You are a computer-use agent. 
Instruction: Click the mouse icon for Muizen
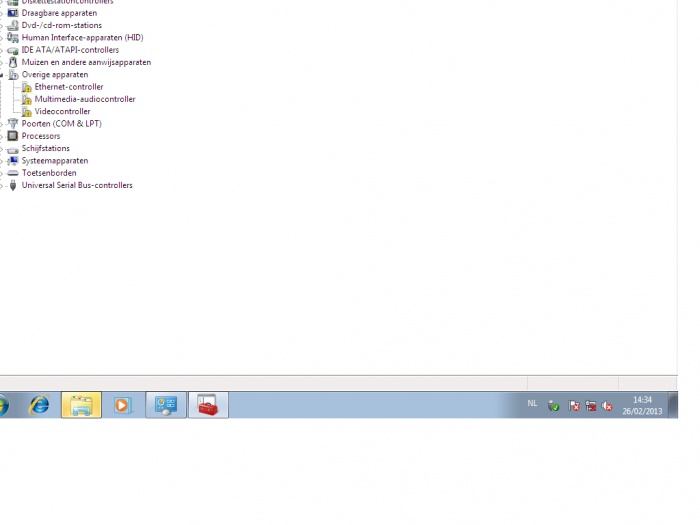click(x=13, y=62)
